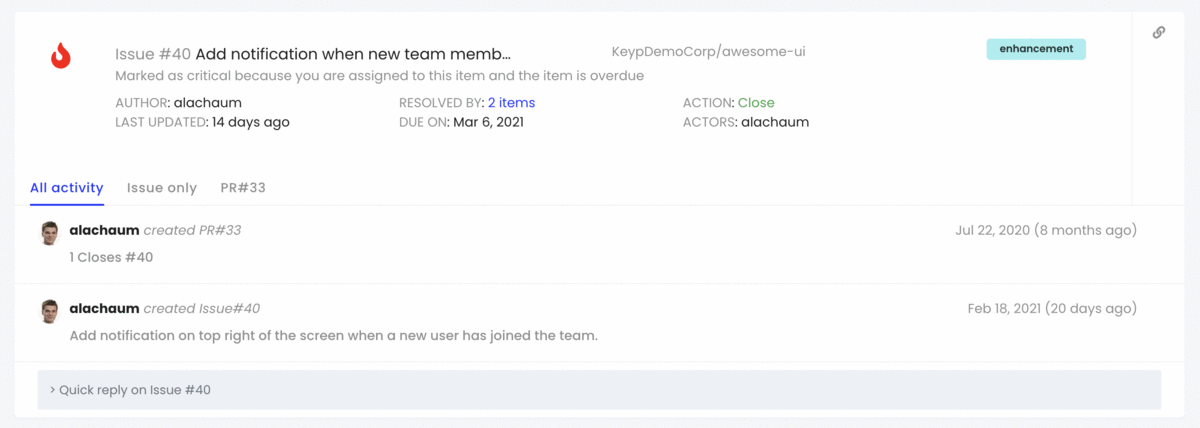This screenshot has width=1200, height=428.
Task: Click the copy link icon
Action: (1159, 32)
